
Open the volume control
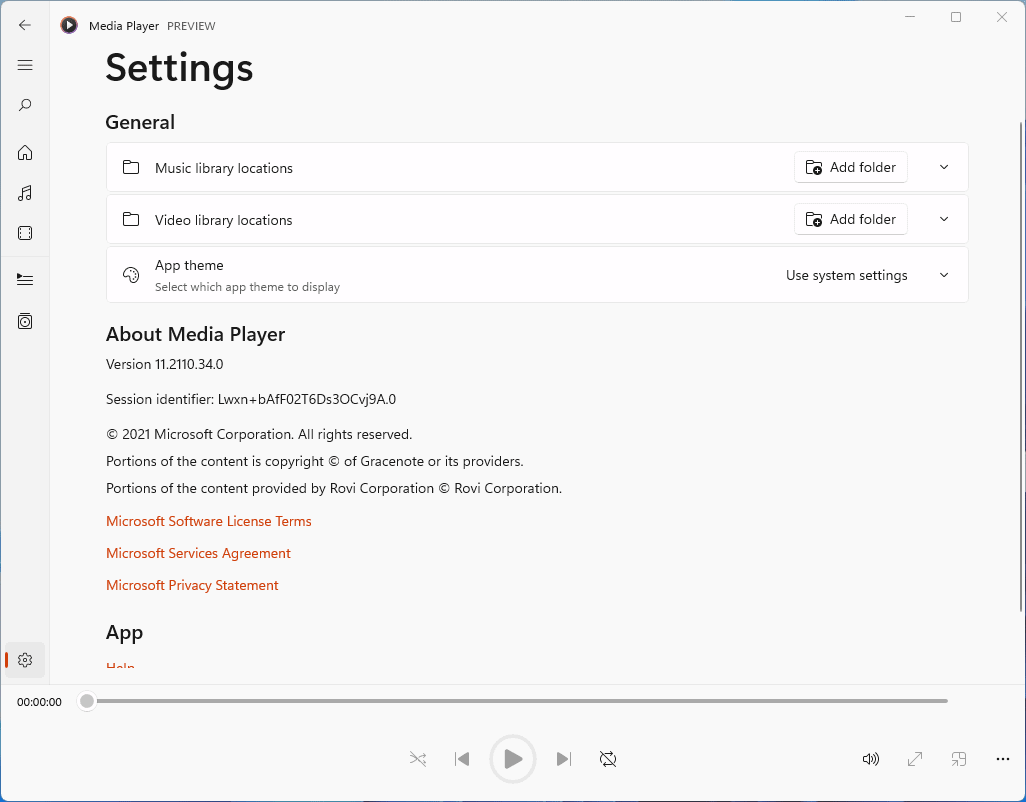870,759
